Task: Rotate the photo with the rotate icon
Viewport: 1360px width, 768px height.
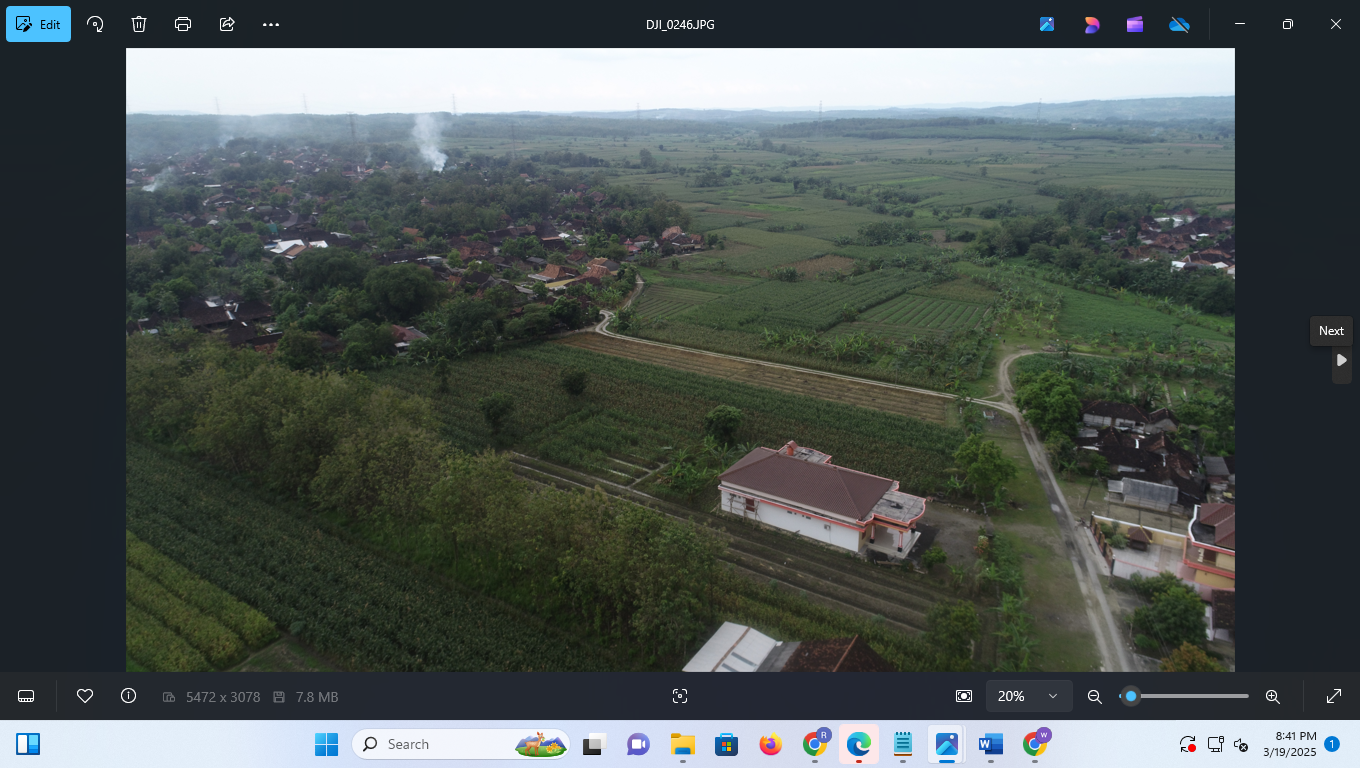Action: (95, 24)
